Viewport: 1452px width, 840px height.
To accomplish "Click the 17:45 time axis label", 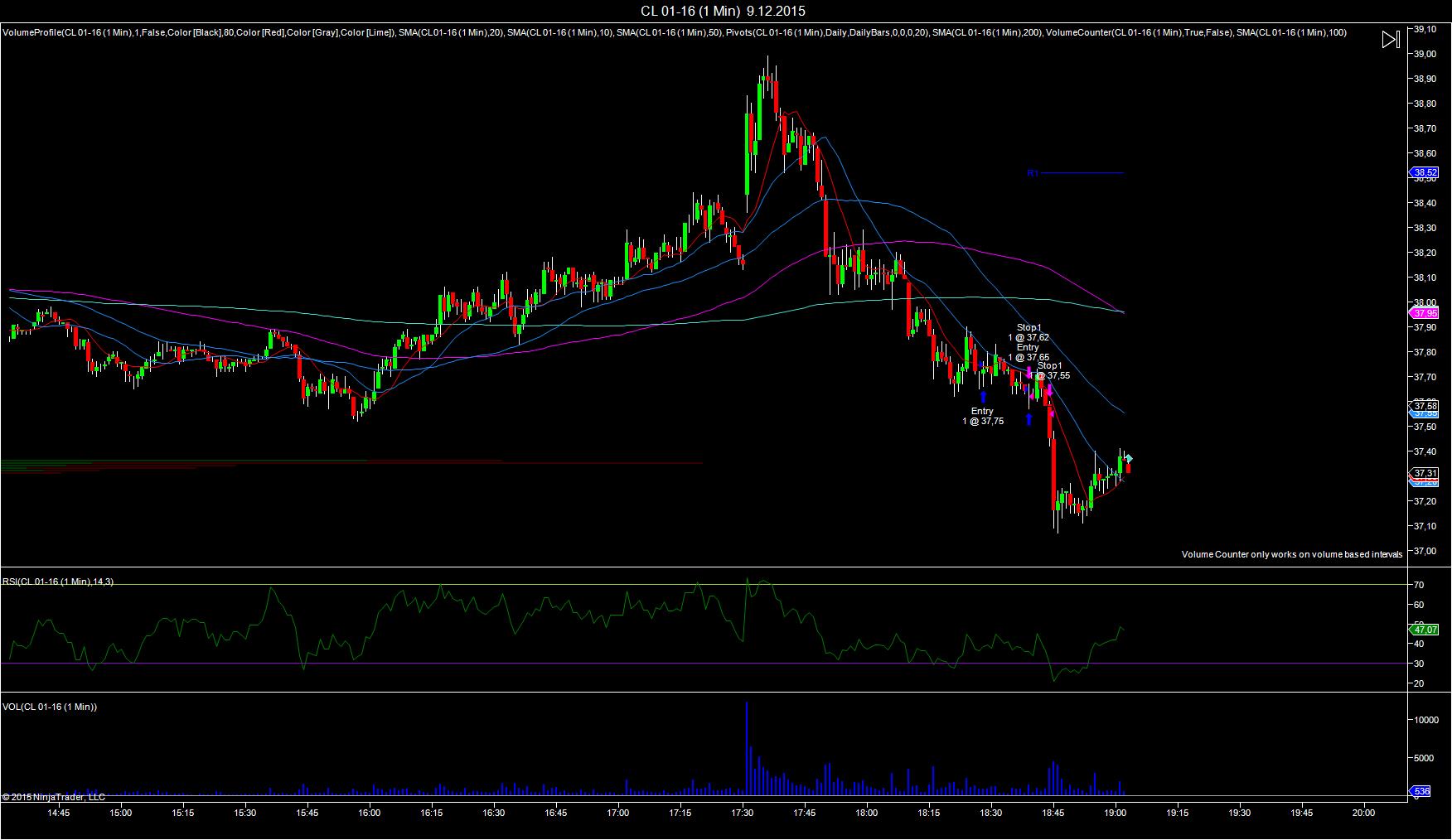I will [x=805, y=813].
